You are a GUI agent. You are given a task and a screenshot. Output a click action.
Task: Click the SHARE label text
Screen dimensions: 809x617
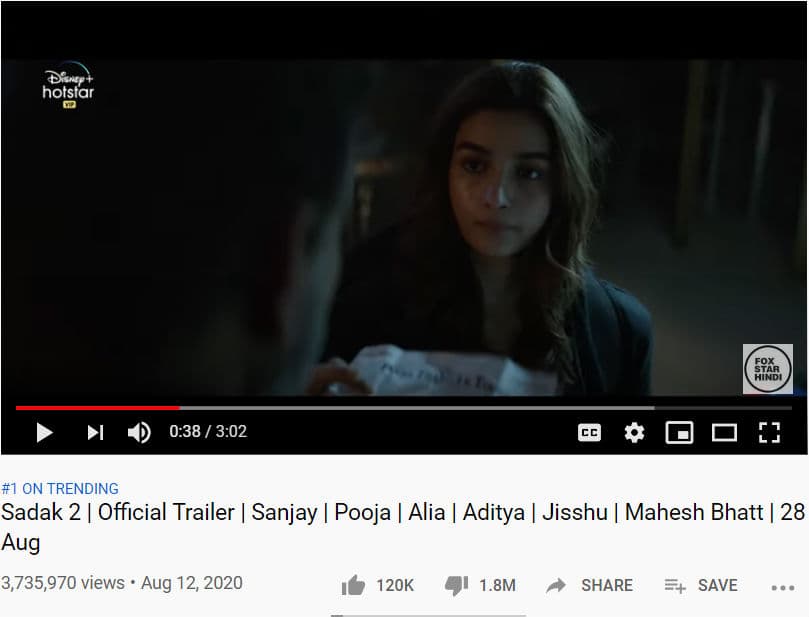(x=607, y=585)
